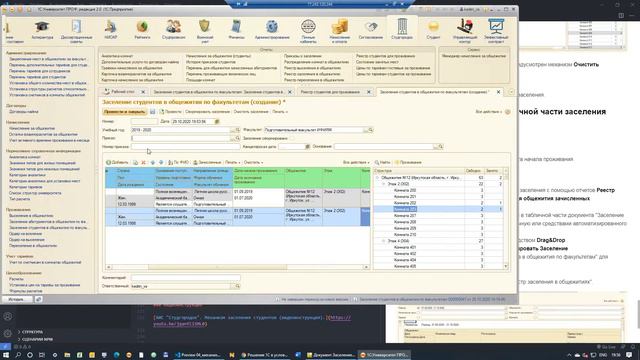Screen dimensions: 640x360
Task: Open the Воинский учет section
Action: (204, 31)
